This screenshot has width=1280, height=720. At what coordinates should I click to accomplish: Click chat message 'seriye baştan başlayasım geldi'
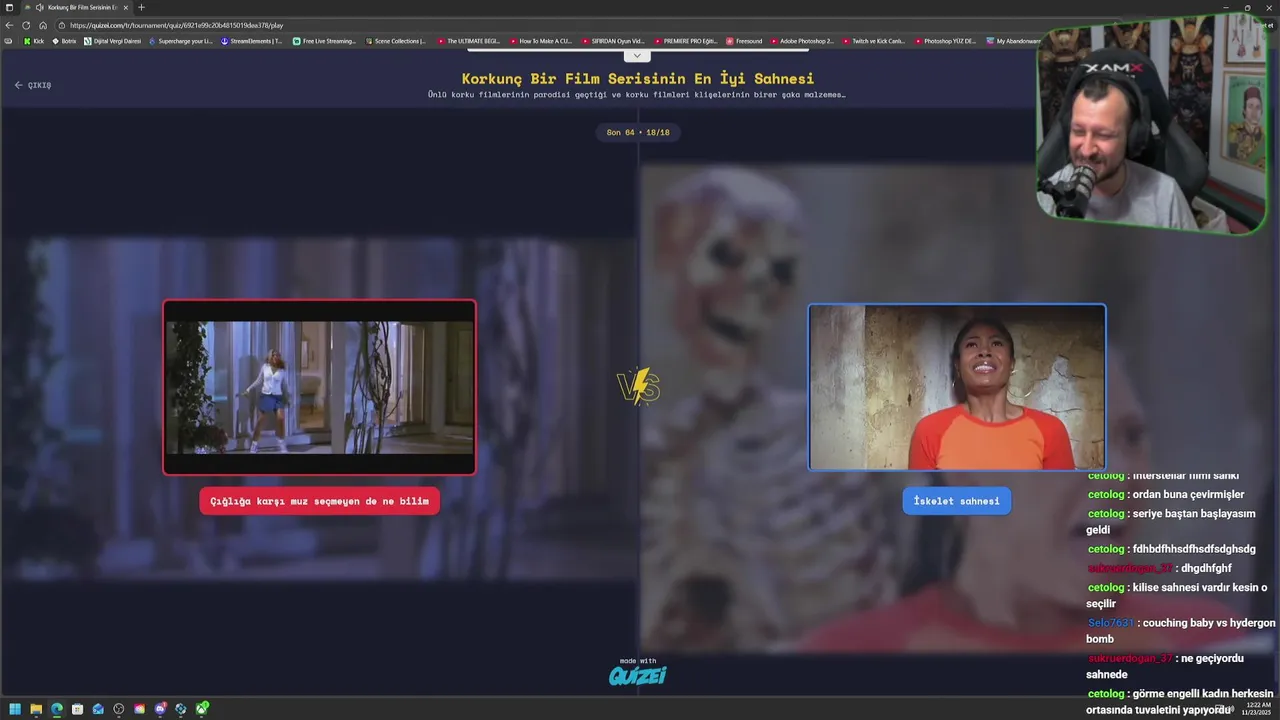(1170, 521)
